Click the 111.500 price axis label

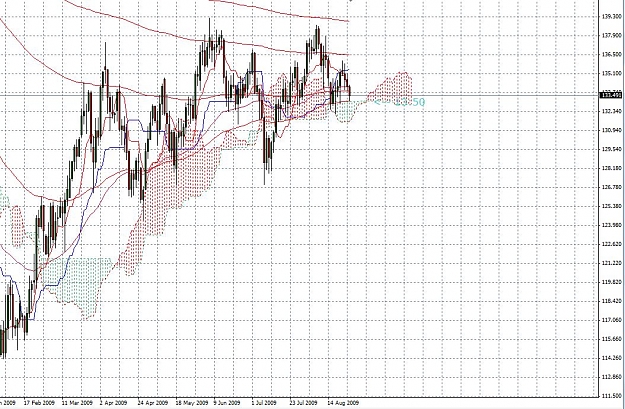pyautogui.click(x=612, y=395)
